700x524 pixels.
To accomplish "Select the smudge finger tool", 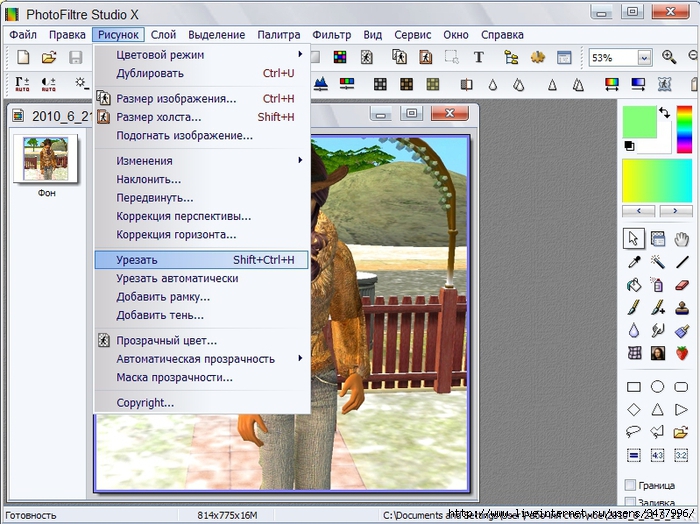I will 657,330.
